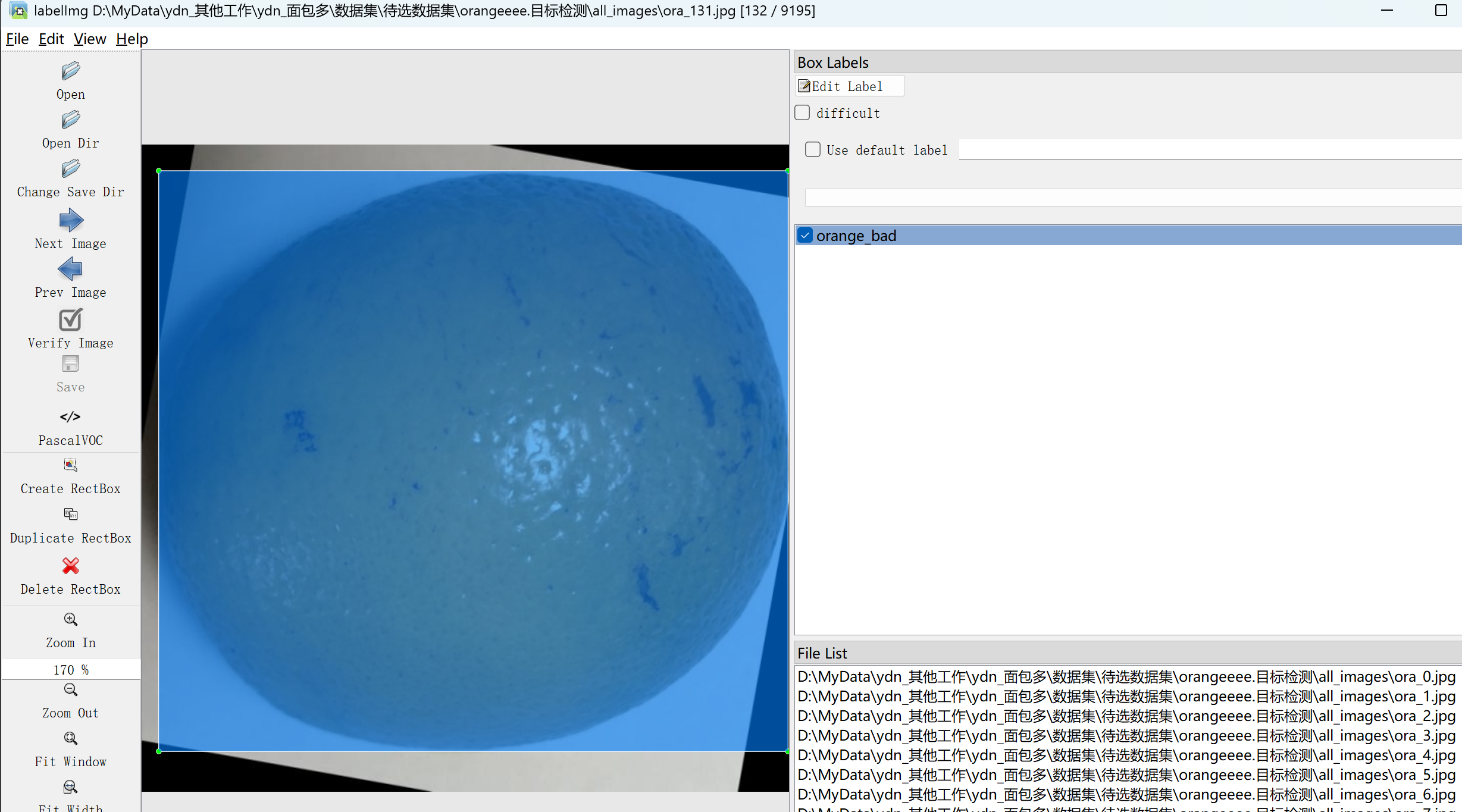Go to Next Image arrow
This screenshot has height=812, width=1462.
pyautogui.click(x=71, y=221)
